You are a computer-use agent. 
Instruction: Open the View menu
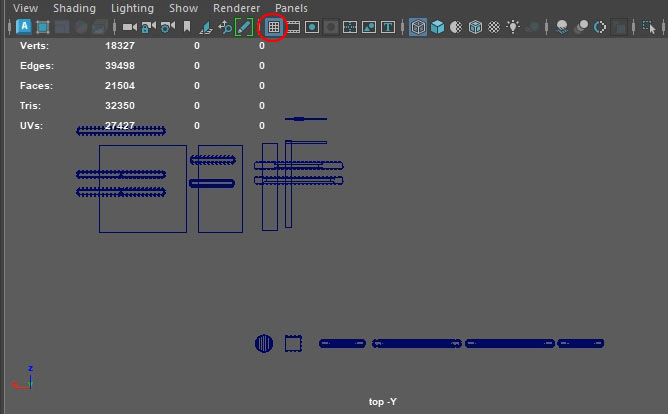tap(26, 8)
